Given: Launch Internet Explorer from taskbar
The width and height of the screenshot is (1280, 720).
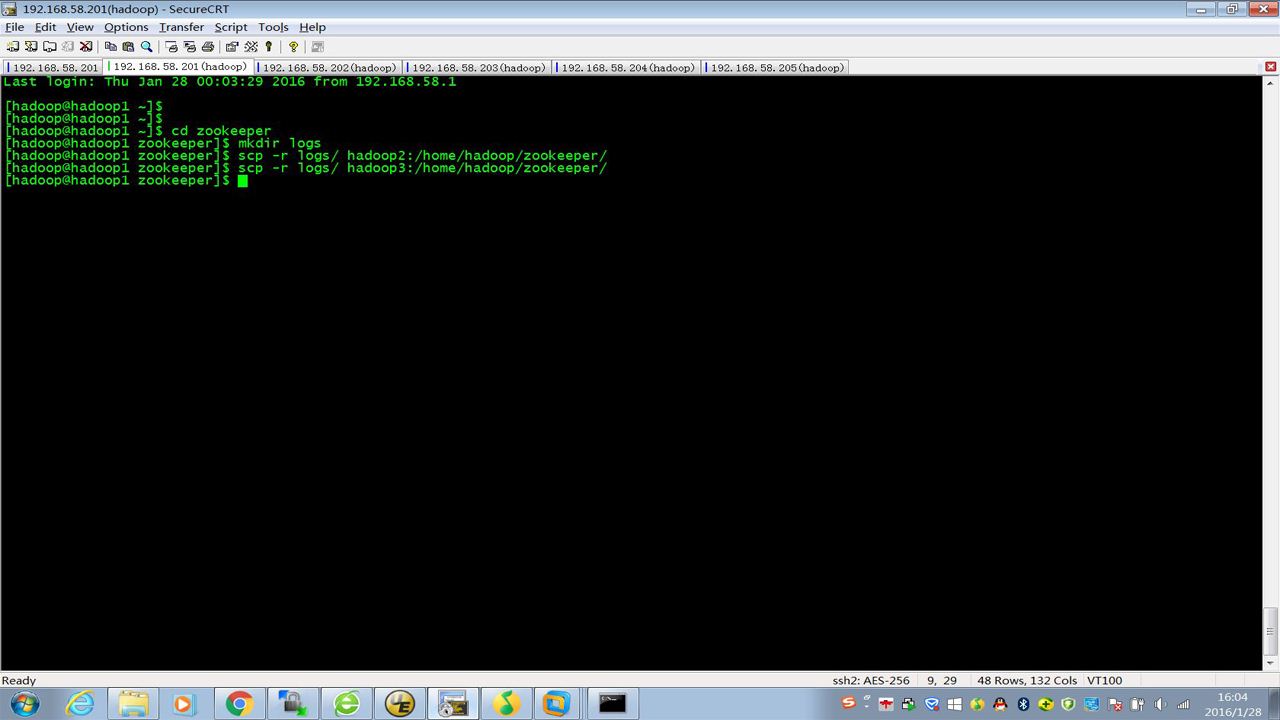Looking at the screenshot, I should [x=78, y=704].
